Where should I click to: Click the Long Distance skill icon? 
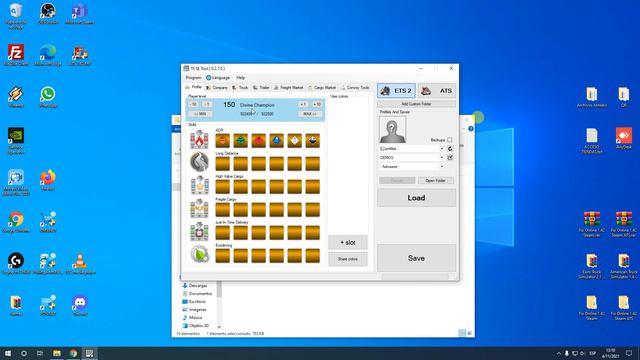point(200,162)
